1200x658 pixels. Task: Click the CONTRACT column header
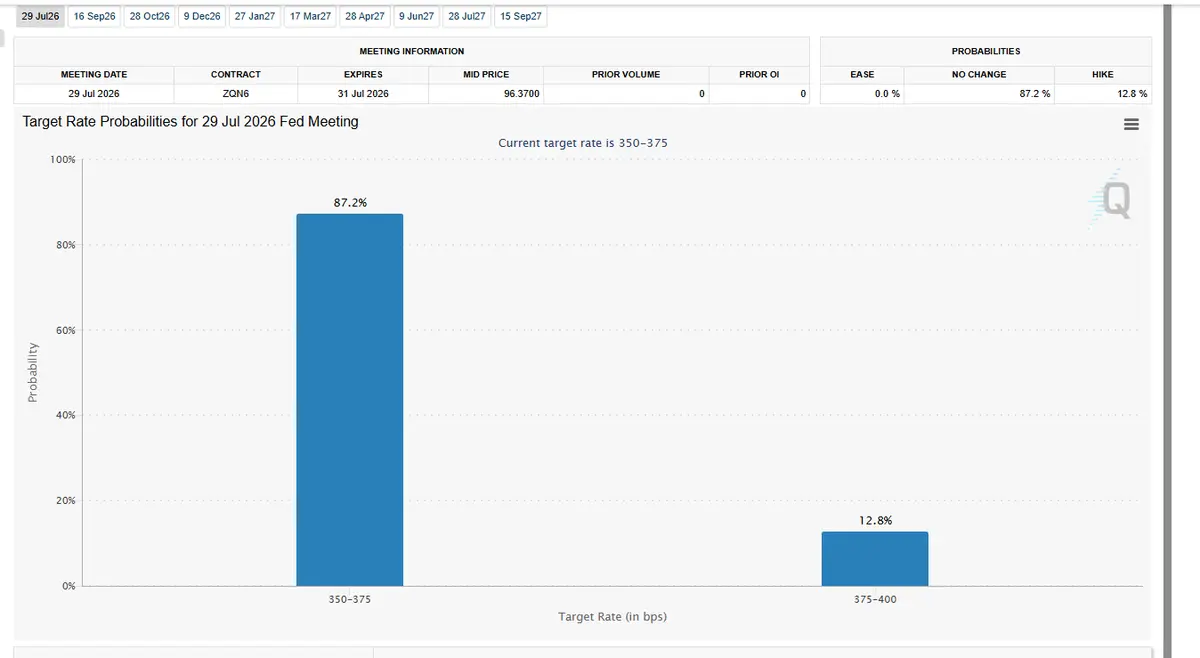point(236,74)
